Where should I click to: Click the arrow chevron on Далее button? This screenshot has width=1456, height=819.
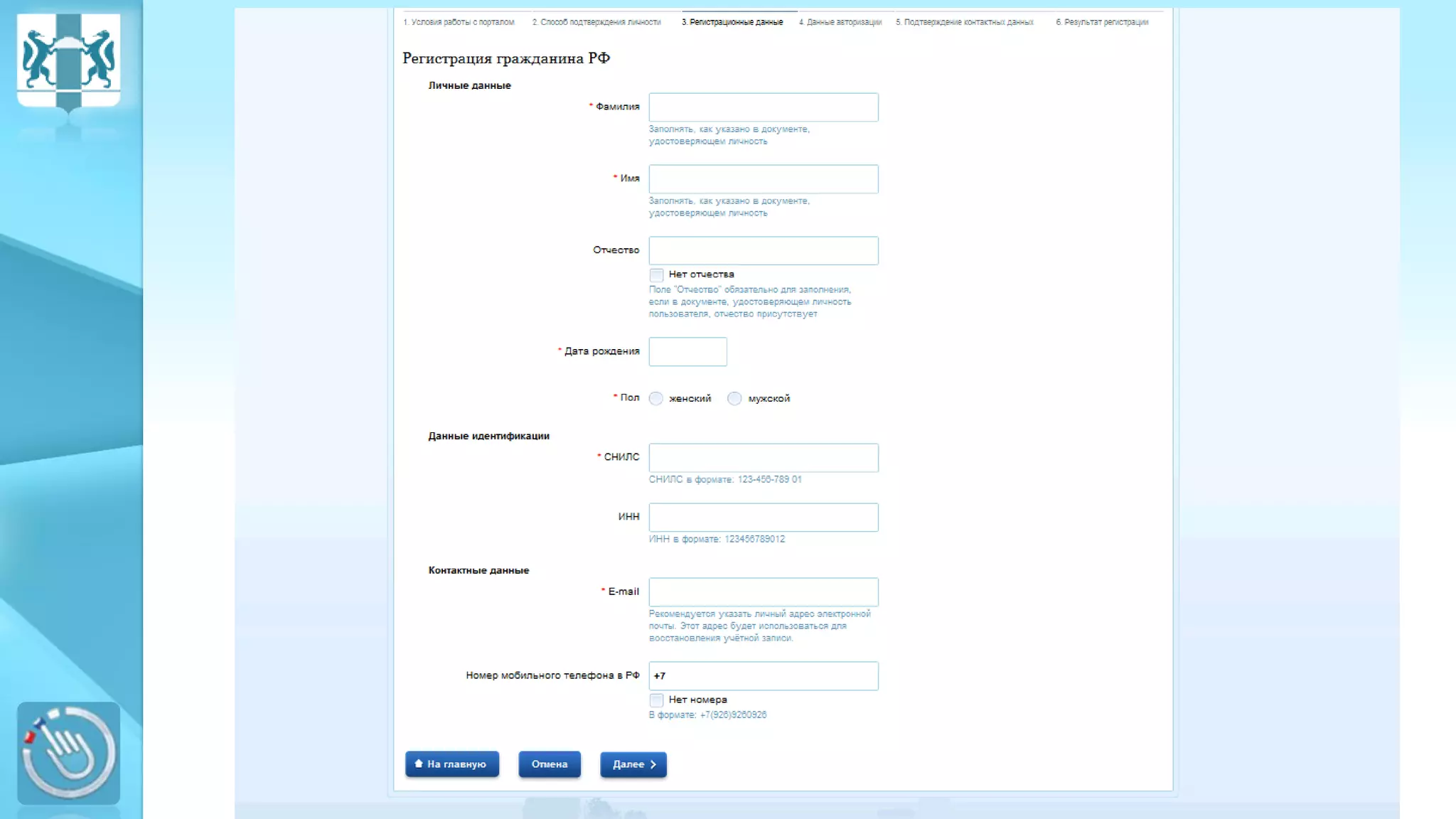(653, 764)
